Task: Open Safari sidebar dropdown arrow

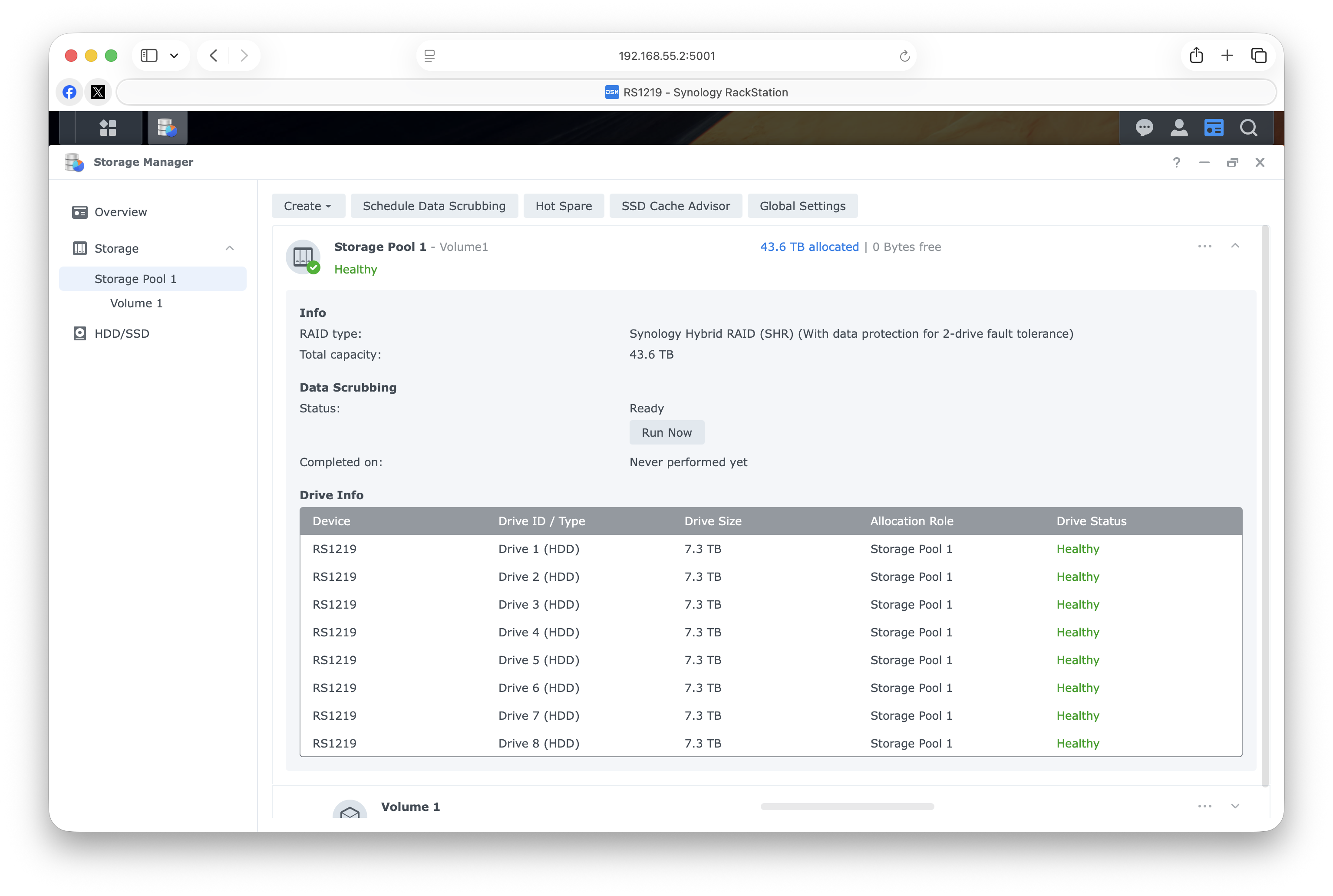Action: pos(175,56)
